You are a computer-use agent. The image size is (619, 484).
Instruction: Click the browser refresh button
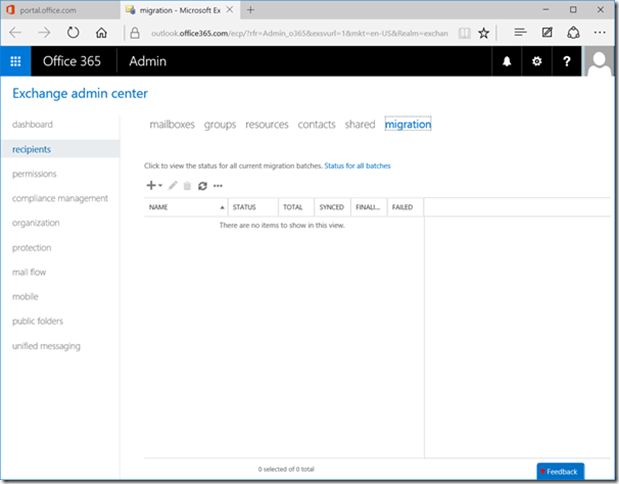tap(73, 32)
